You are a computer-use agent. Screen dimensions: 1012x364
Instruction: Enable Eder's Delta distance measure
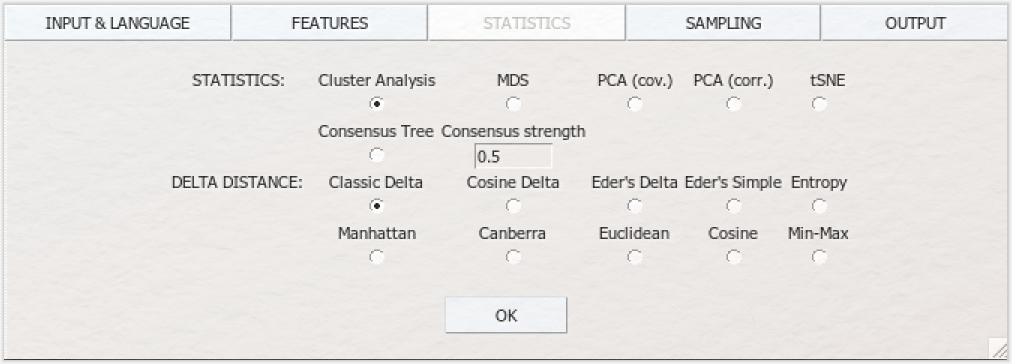tap(635, 206)
